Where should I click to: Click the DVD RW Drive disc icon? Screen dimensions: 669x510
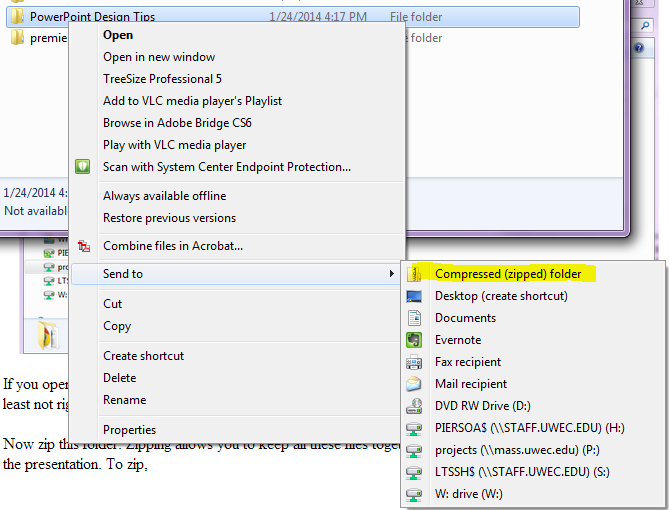tap(414, 406)
